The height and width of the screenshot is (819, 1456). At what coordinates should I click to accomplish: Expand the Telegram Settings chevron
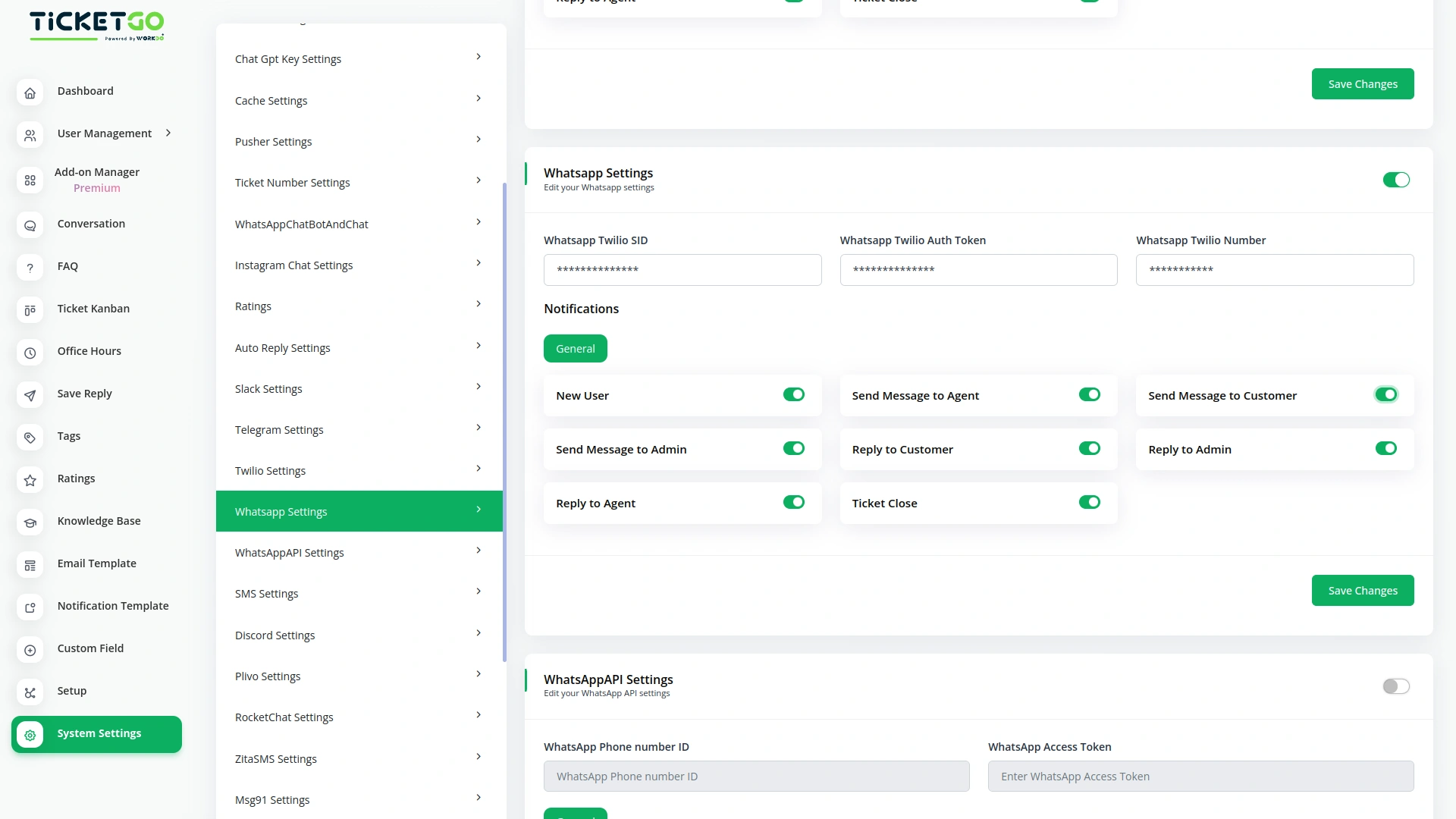pyautogui.click(x=478, y=427)
